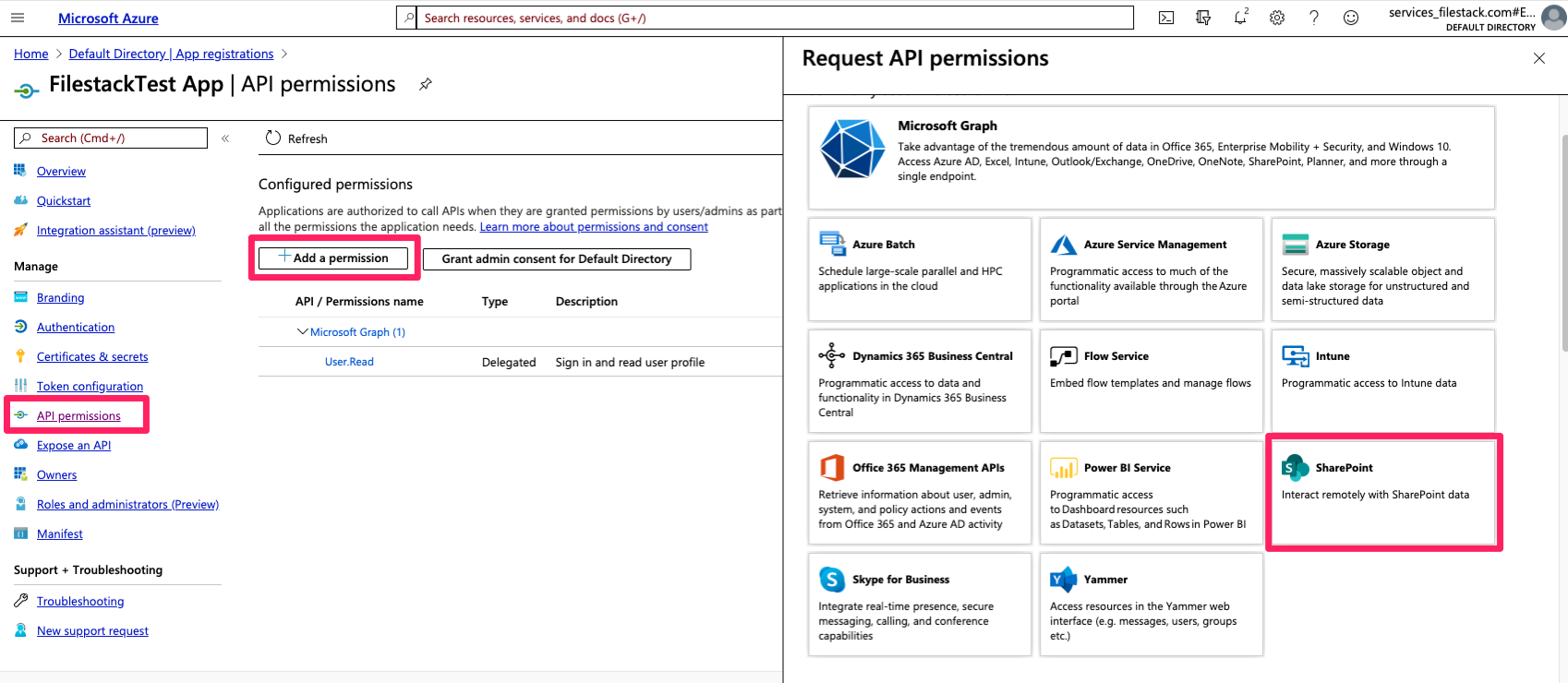Select the Flow Service API card
This screenshot has width=1568, height=683.
click(1152, 381)
